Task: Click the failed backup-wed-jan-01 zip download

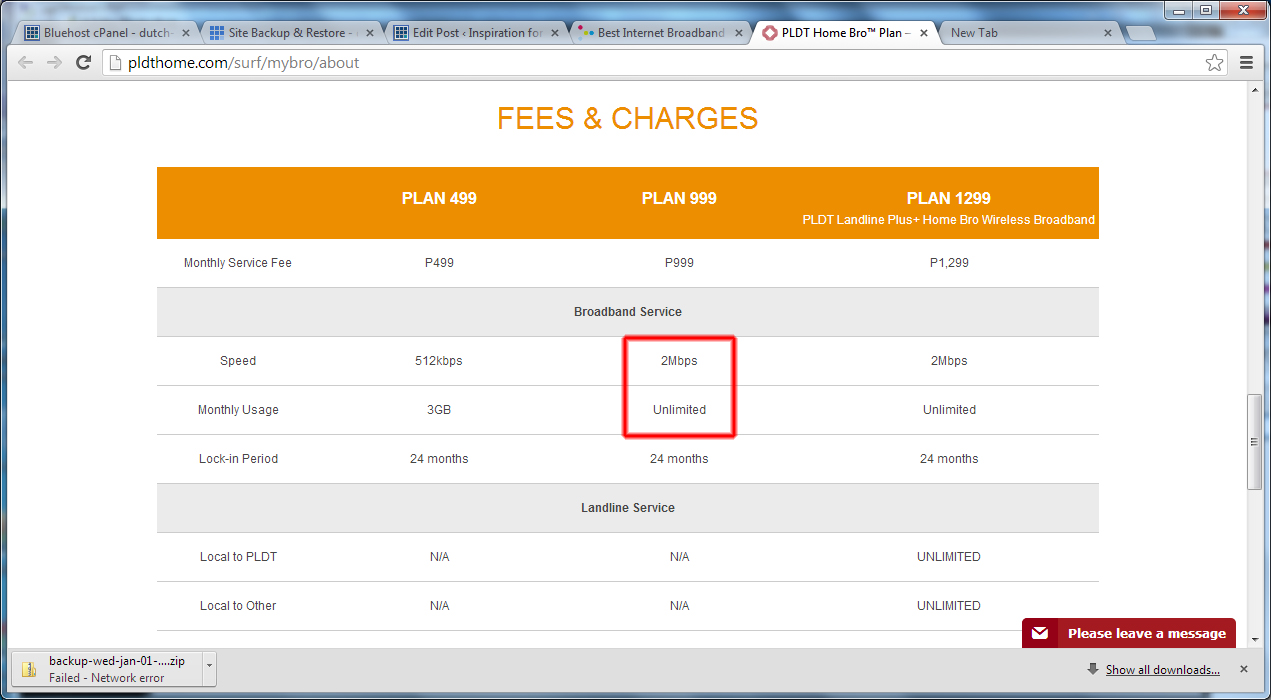Action: click(107, 670)
